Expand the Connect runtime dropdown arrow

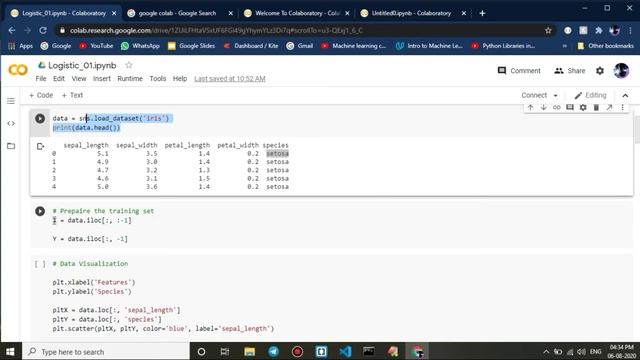[556, 96]
